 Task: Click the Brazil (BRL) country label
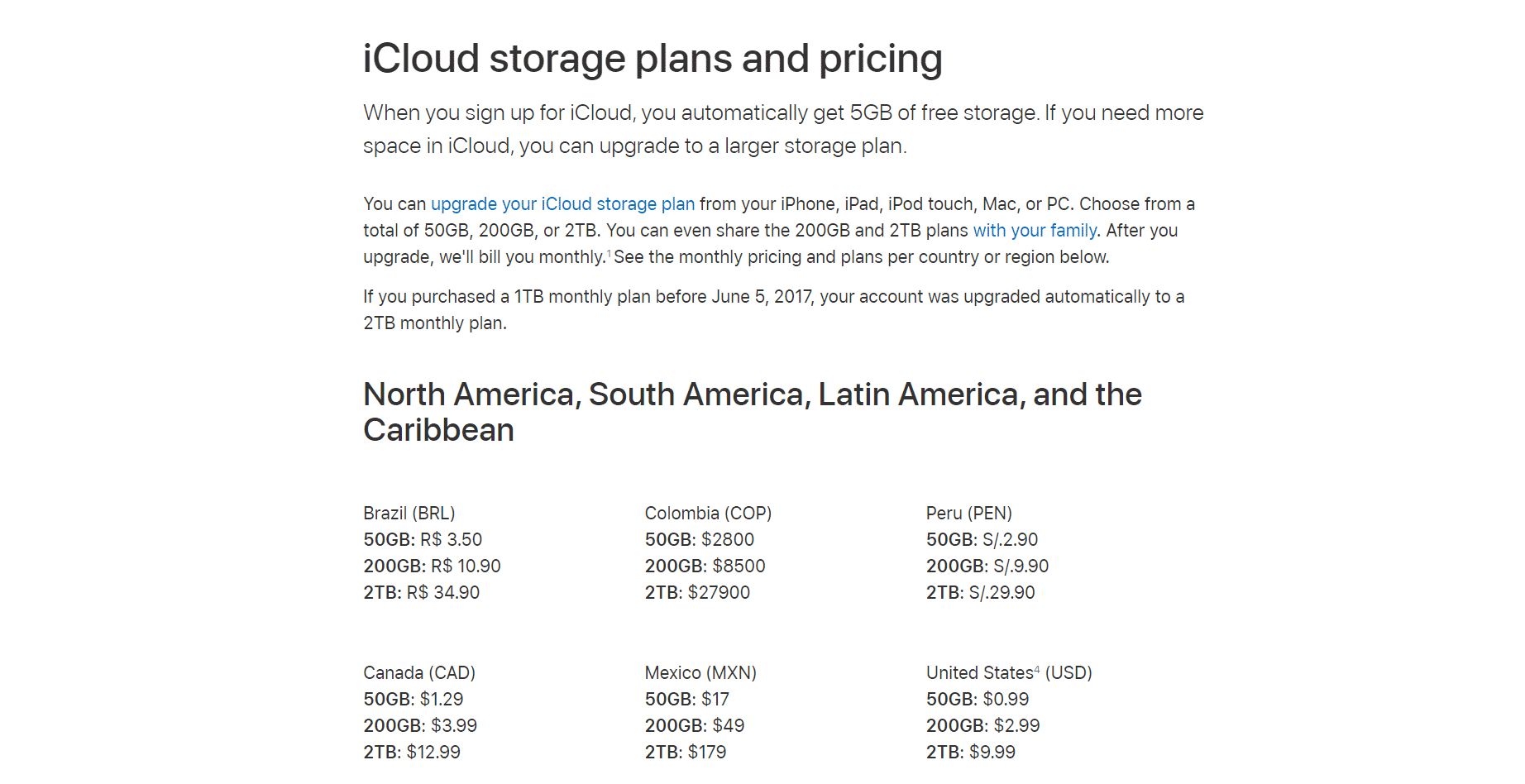click(x=409, y=514)
